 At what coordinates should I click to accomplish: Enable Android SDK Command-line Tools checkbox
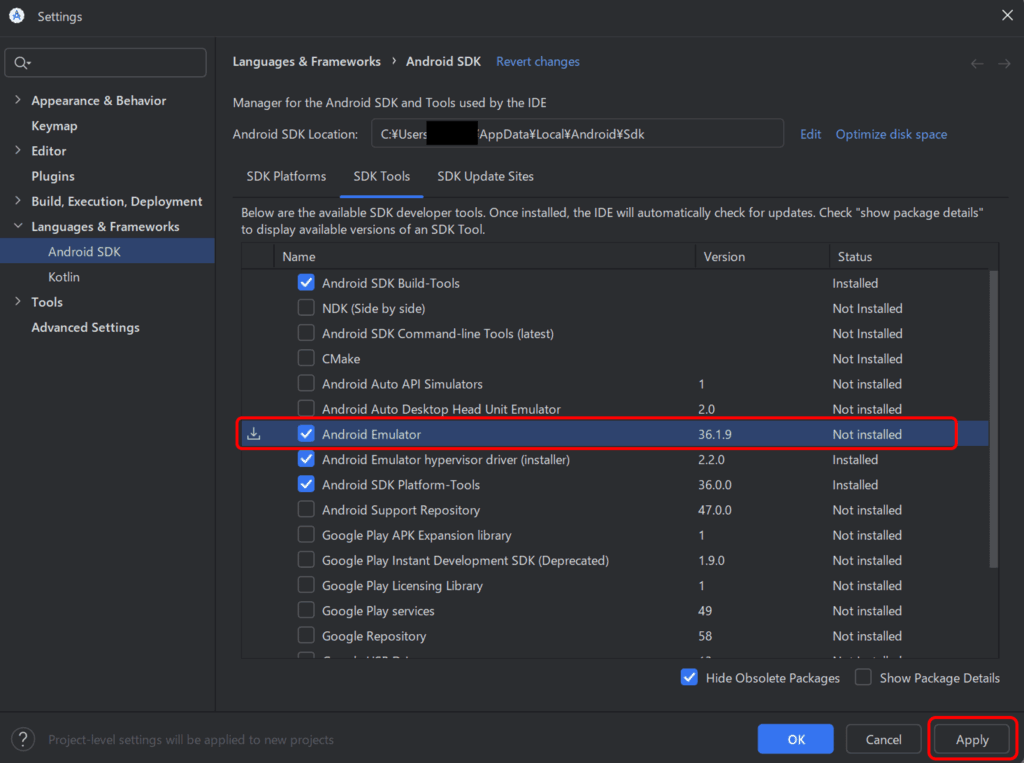(x=306, y=333)
